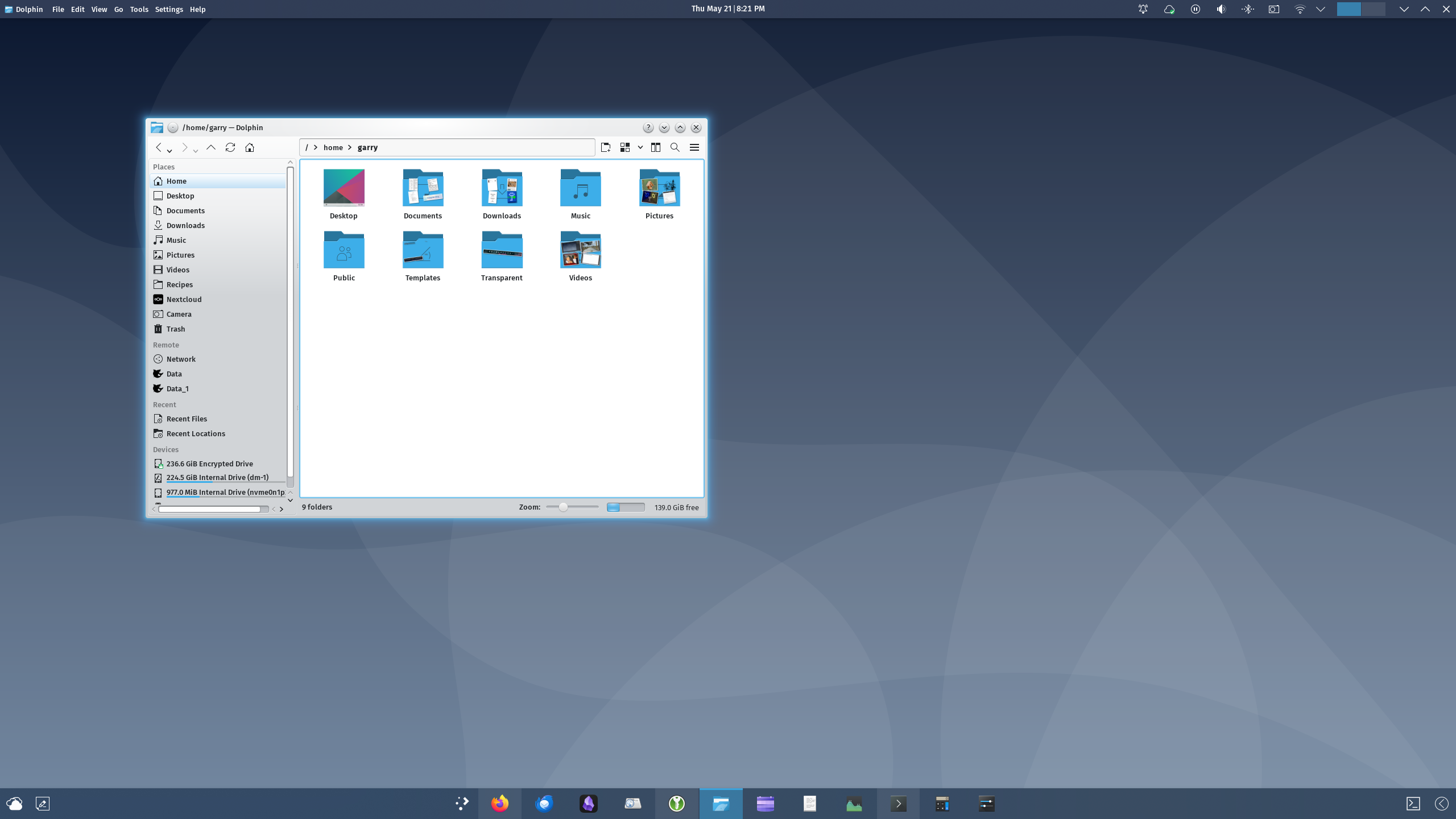
Task: Click the home breadcrumb in the location bar
Action: pos(333,147)
